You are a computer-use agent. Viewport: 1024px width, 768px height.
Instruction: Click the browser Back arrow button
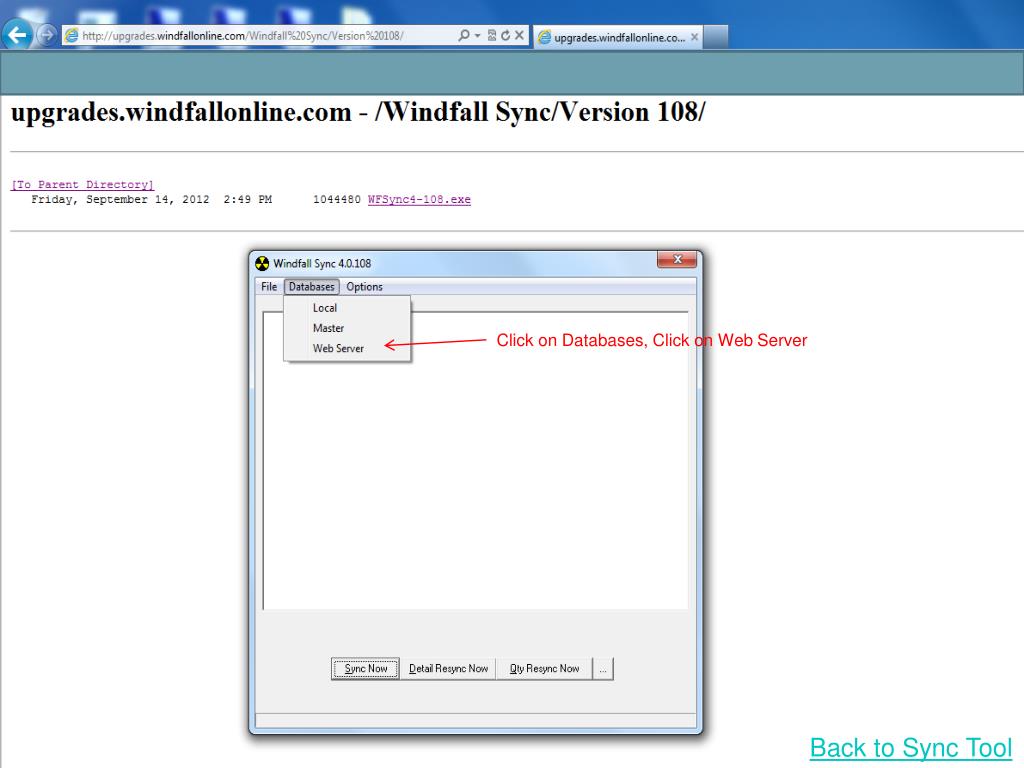point(18,34)
